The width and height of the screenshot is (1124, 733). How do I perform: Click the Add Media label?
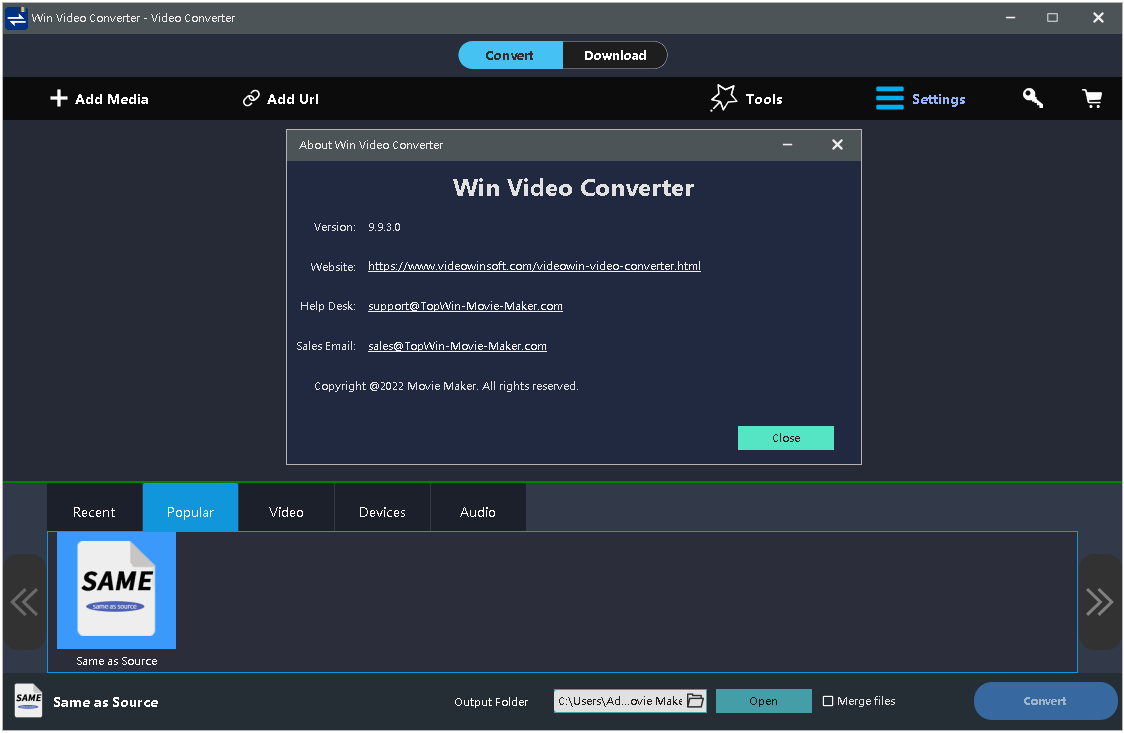click(112, 99)
